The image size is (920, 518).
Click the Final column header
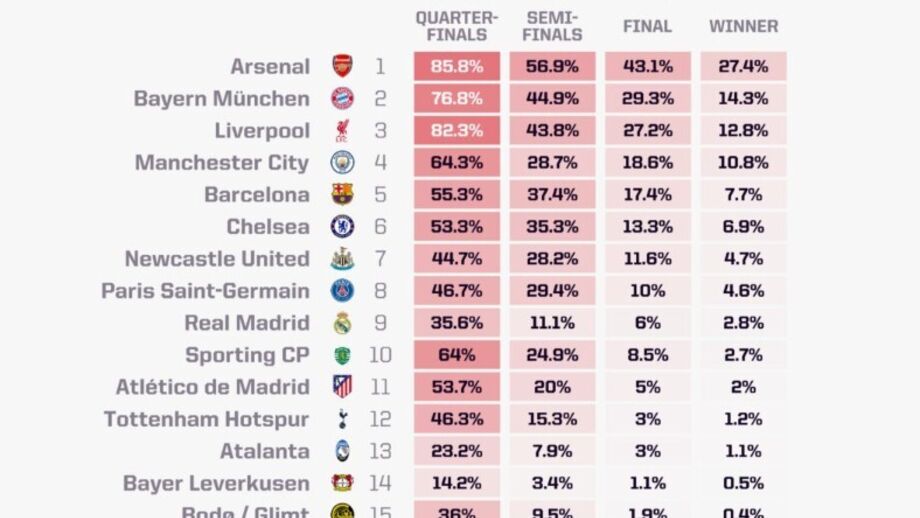pyautogui.click(x=647, y=27)
